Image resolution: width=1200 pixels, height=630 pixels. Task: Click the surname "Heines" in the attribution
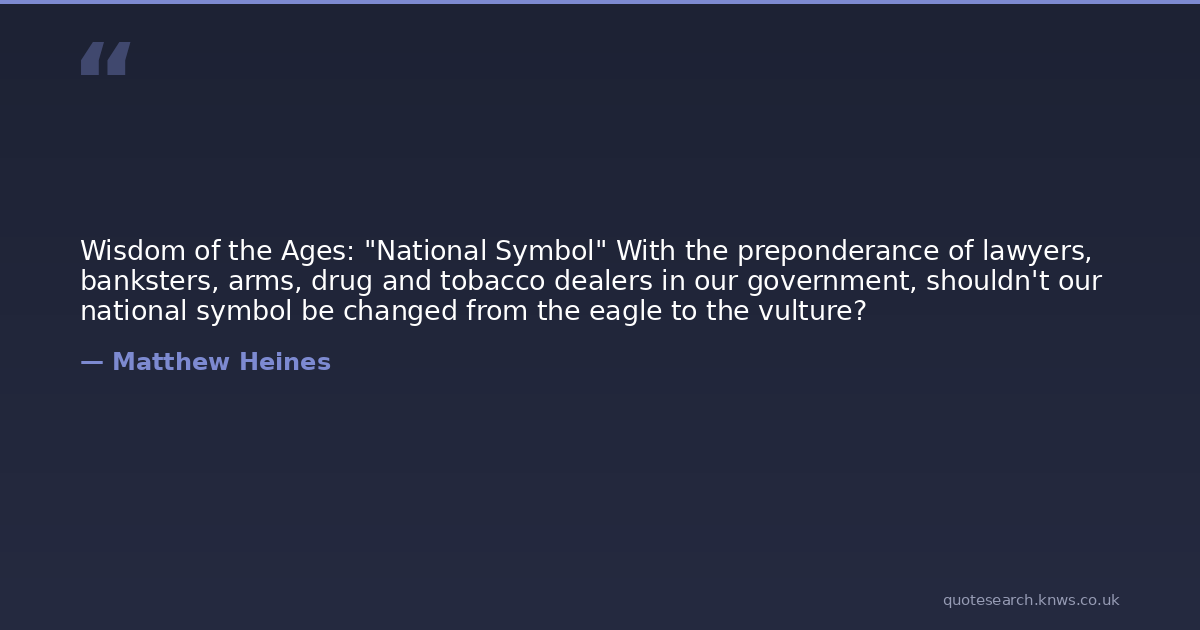[284, 362]
